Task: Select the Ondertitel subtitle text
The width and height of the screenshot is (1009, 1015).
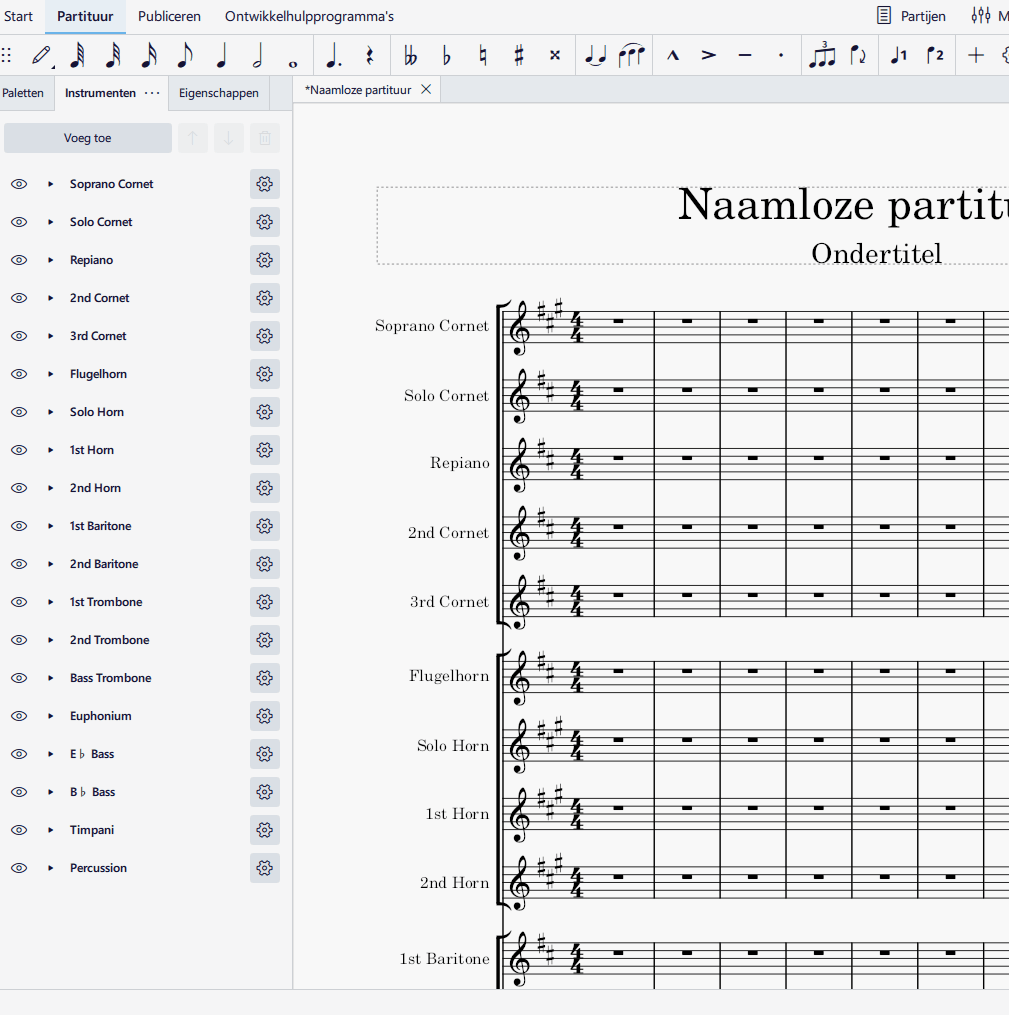Action: pos(876,254)
